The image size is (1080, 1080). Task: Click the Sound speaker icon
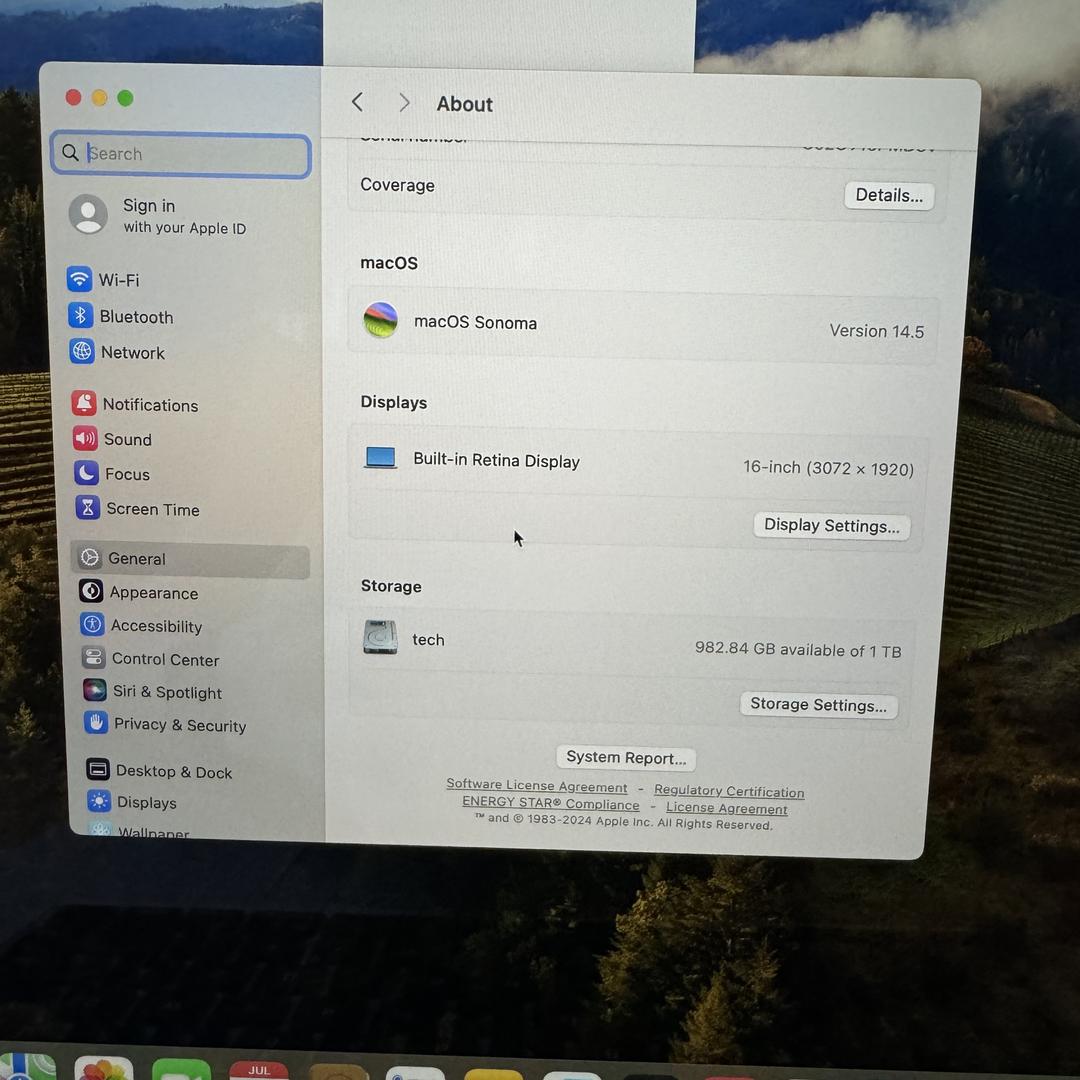click(x=85, y=438)
